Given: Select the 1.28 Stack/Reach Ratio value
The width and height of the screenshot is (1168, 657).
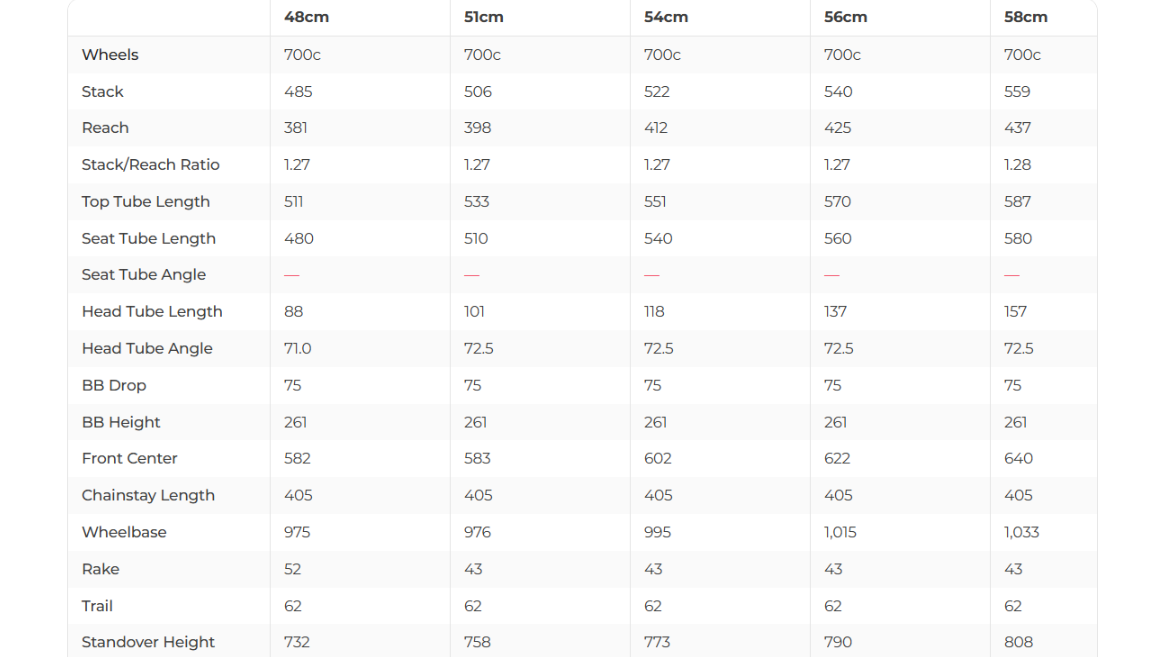Looking at the screenshot, I should coord(1018,165).
